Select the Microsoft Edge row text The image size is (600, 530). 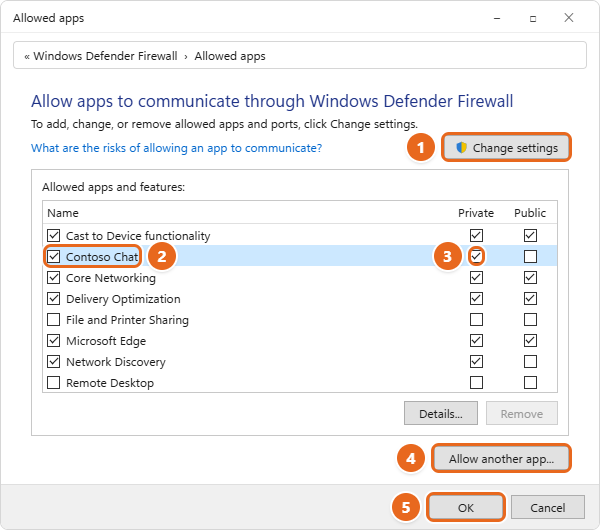[106, 341]
